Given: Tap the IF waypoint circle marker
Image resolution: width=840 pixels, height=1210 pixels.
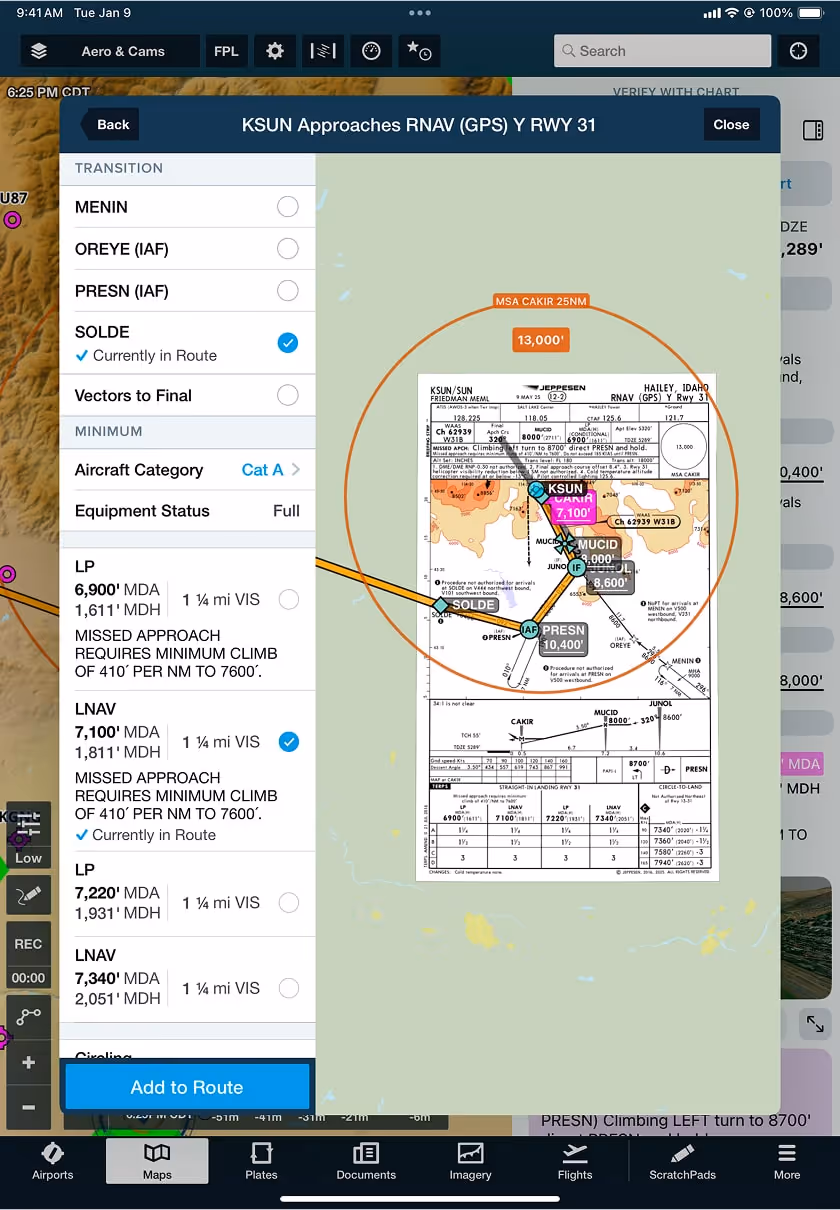Looking at the screenshot, I should 576,567.
